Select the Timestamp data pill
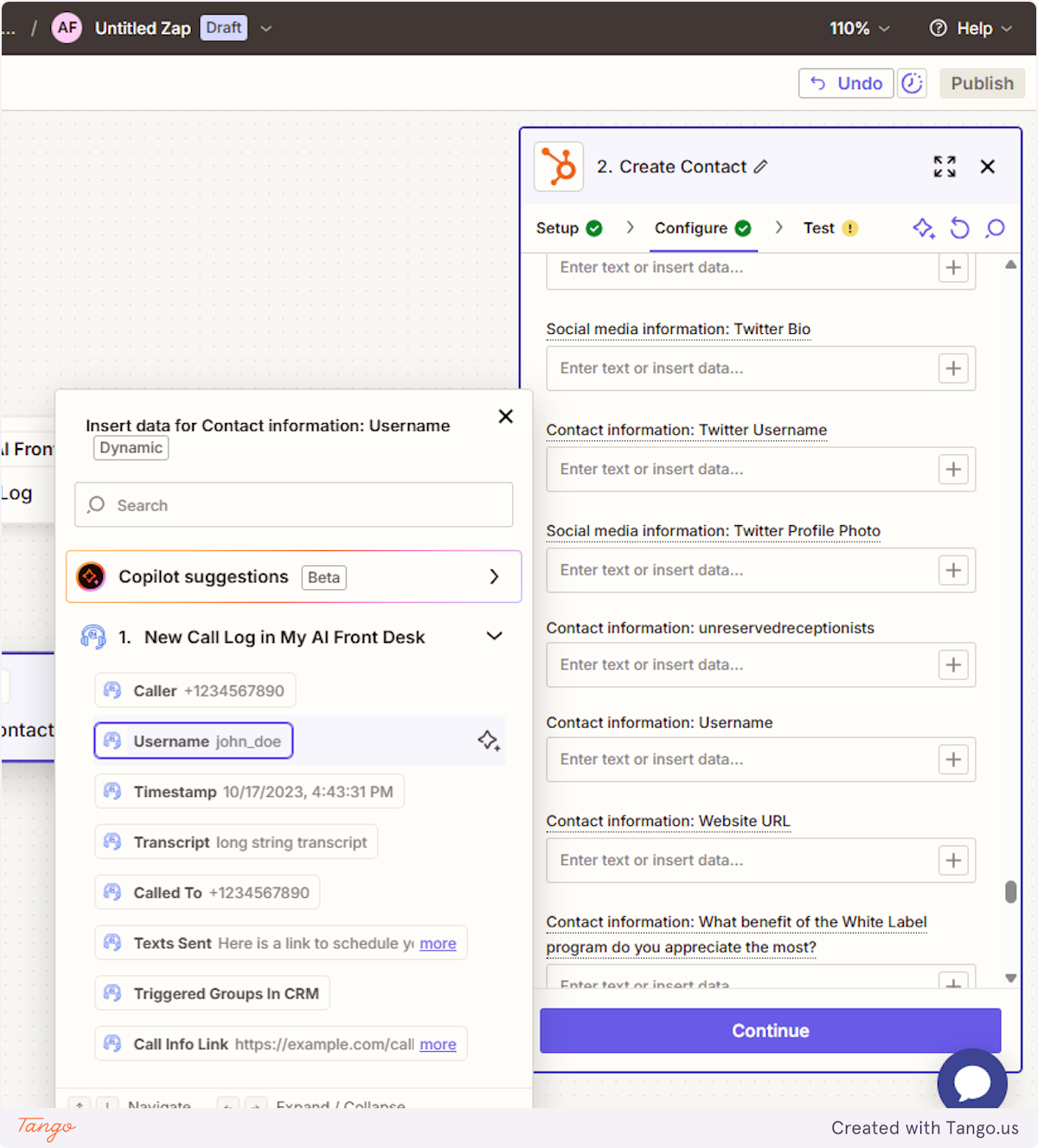The height and width of the screenshot is (1148, 1038). 250,792
